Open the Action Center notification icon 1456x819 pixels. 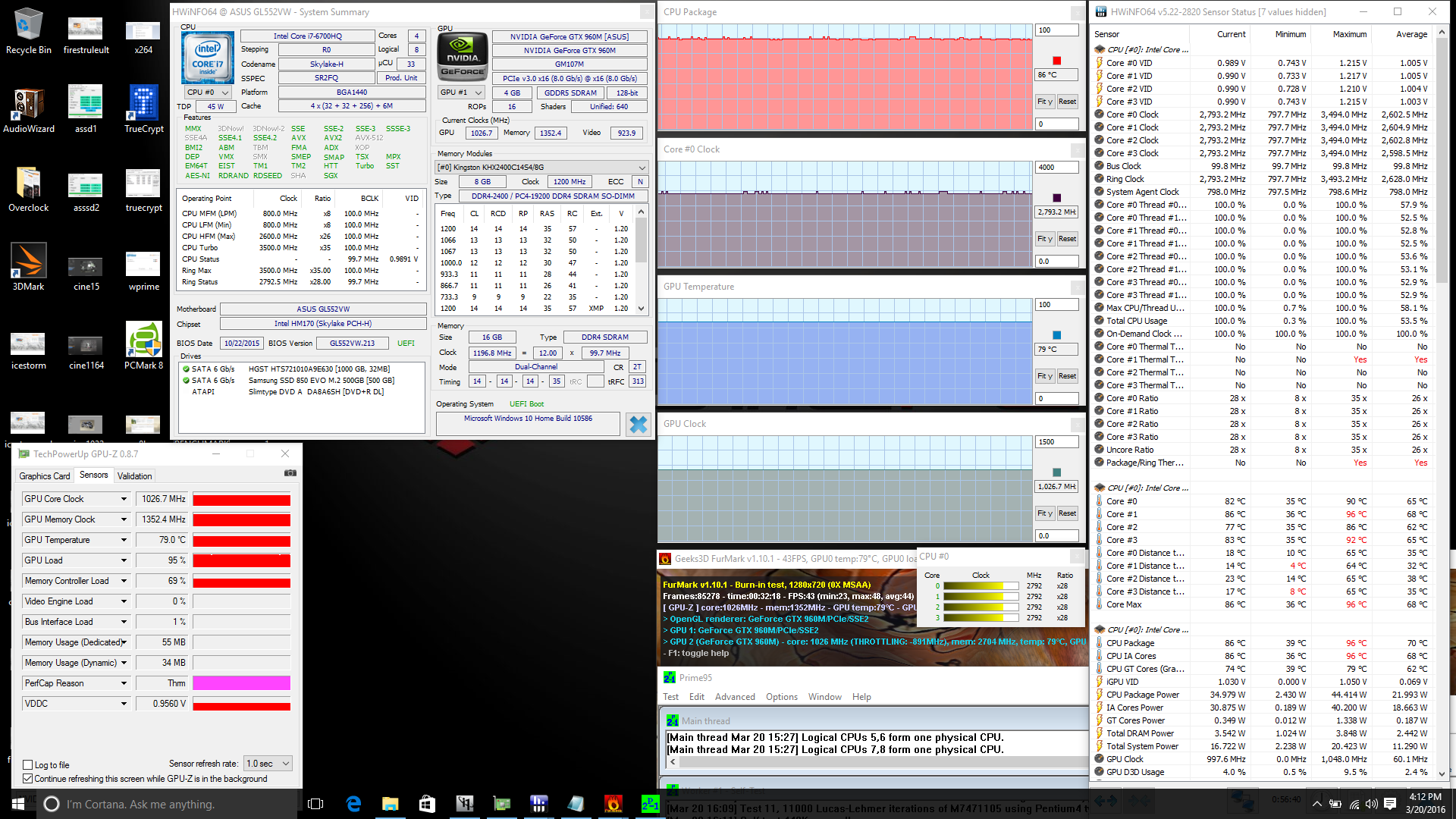pyautogui.click(x=1390, y=804)
